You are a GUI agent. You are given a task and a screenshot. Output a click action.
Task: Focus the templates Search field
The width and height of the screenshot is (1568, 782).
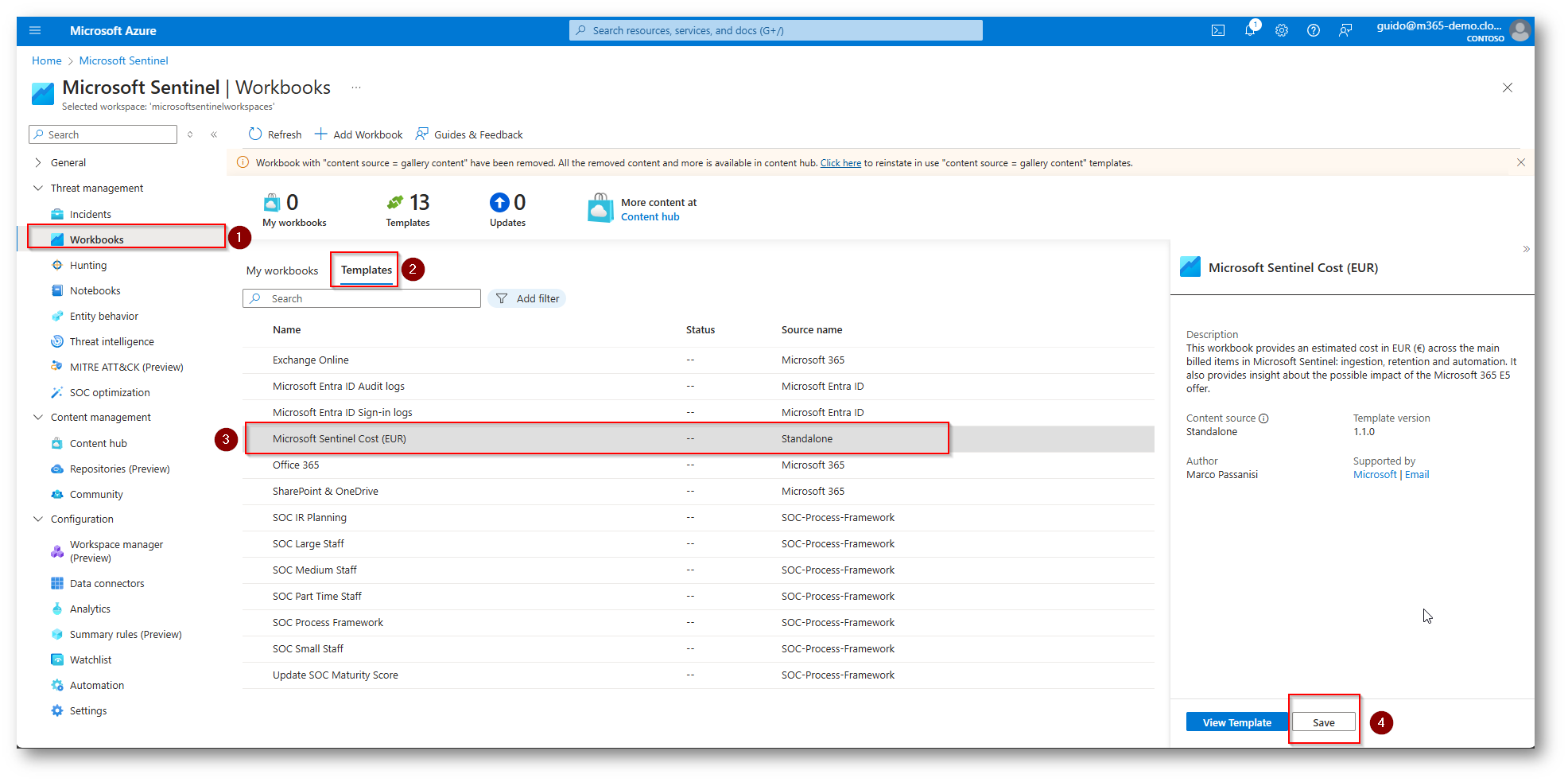(362, 298)
